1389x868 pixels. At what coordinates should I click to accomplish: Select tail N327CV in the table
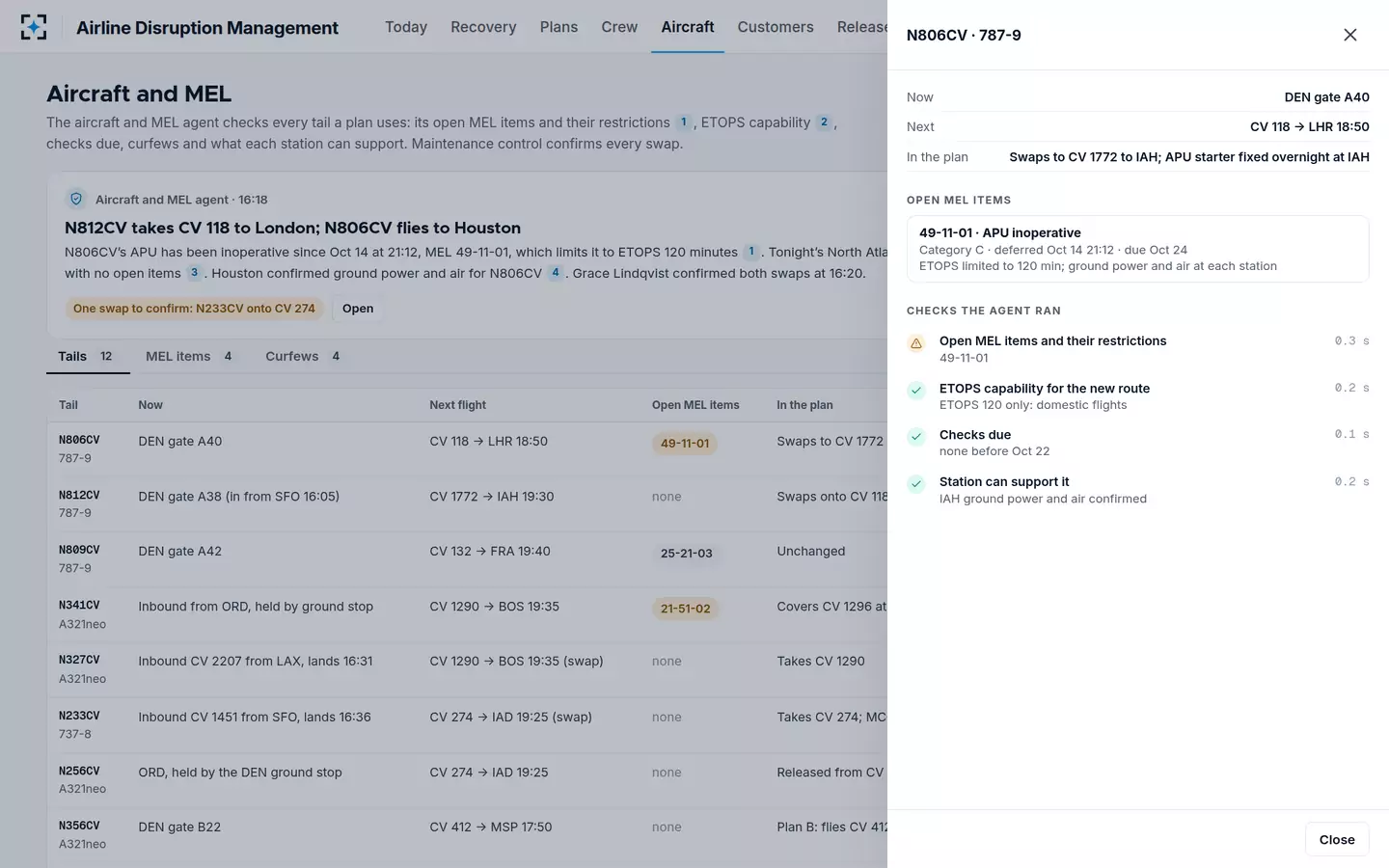[x=79, y=660]
